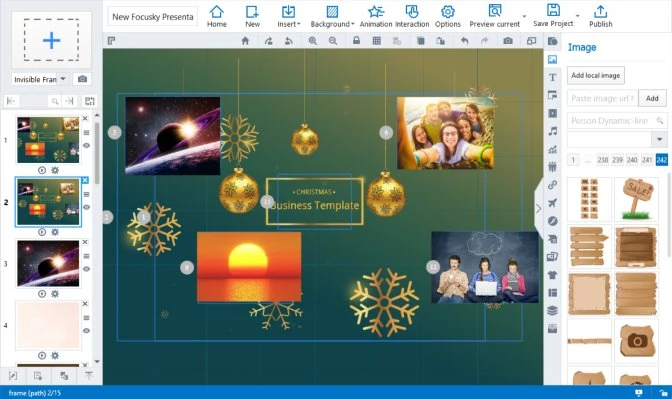The image size is (672, 399).
Task: Click the zoom in magnifier icon
Action: pos(312,41)
